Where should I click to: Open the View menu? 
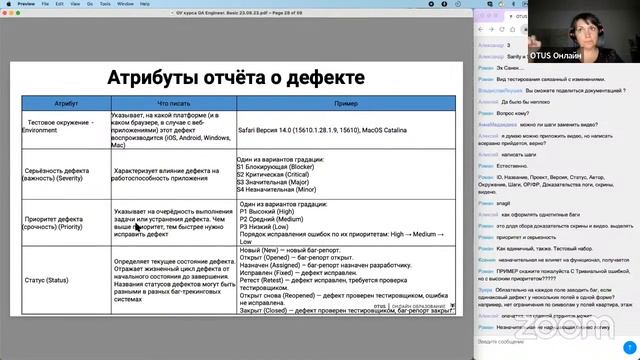coord(75,4)
